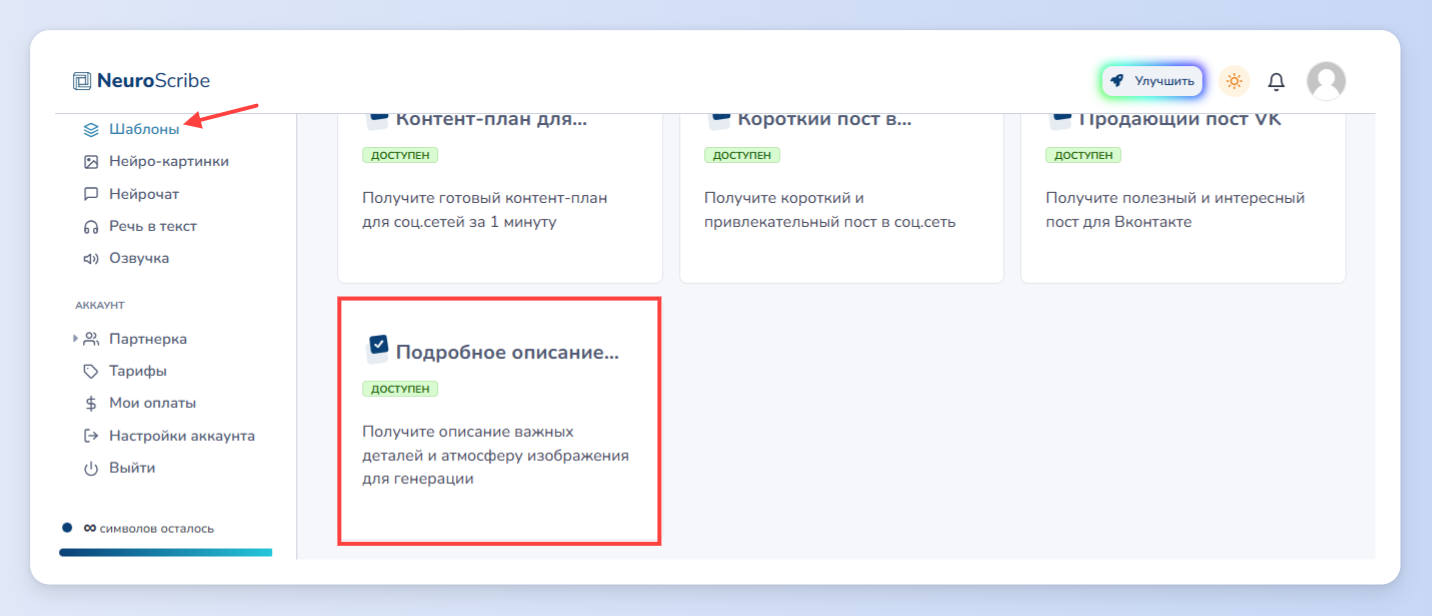The width and height of the screenshot is (1432, 616).
Task: Toggle the sun light/dark theme switch
Action: click(x=1234, y=81)
